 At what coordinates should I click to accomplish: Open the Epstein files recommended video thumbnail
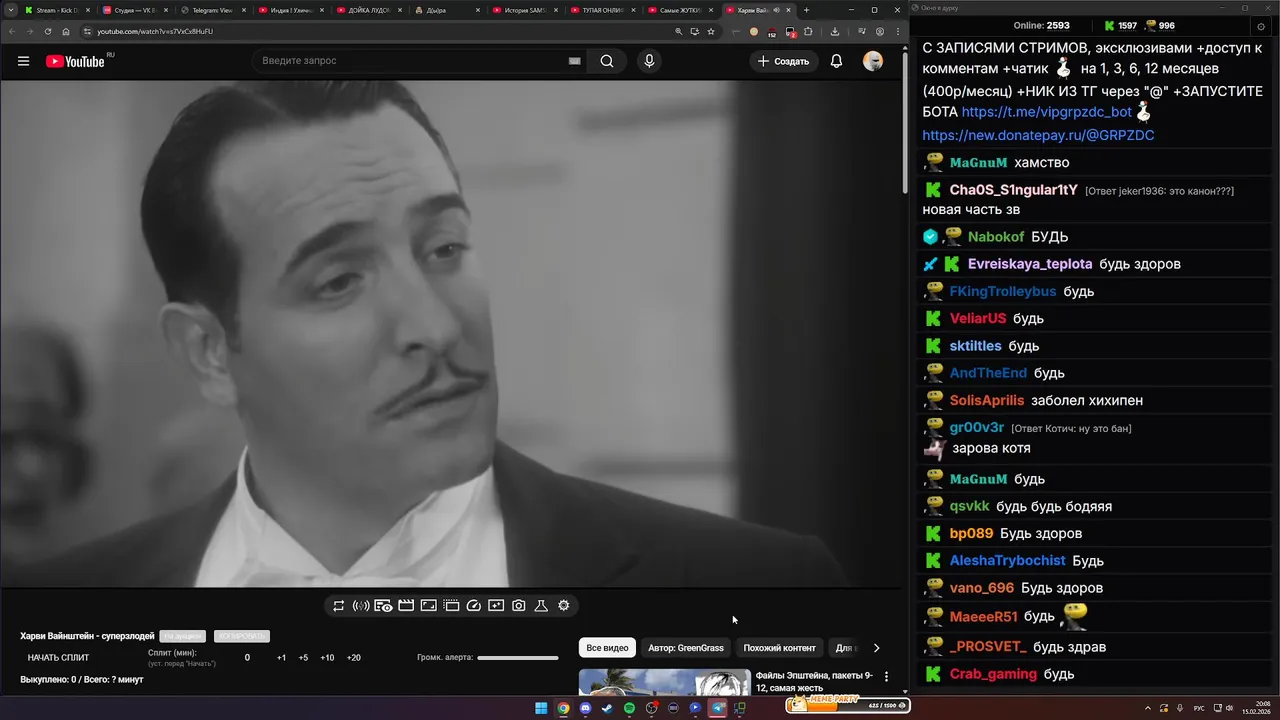coord(664,682)
